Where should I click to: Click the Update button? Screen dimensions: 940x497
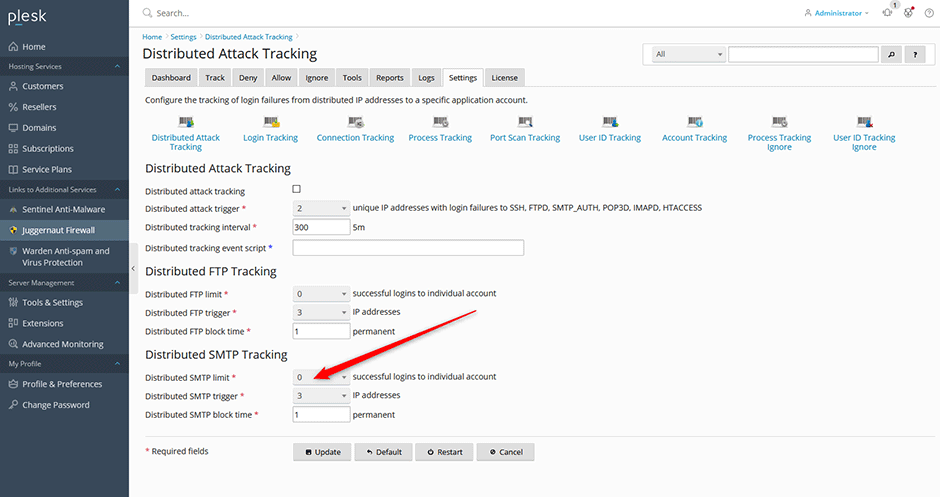coord(322,452)
